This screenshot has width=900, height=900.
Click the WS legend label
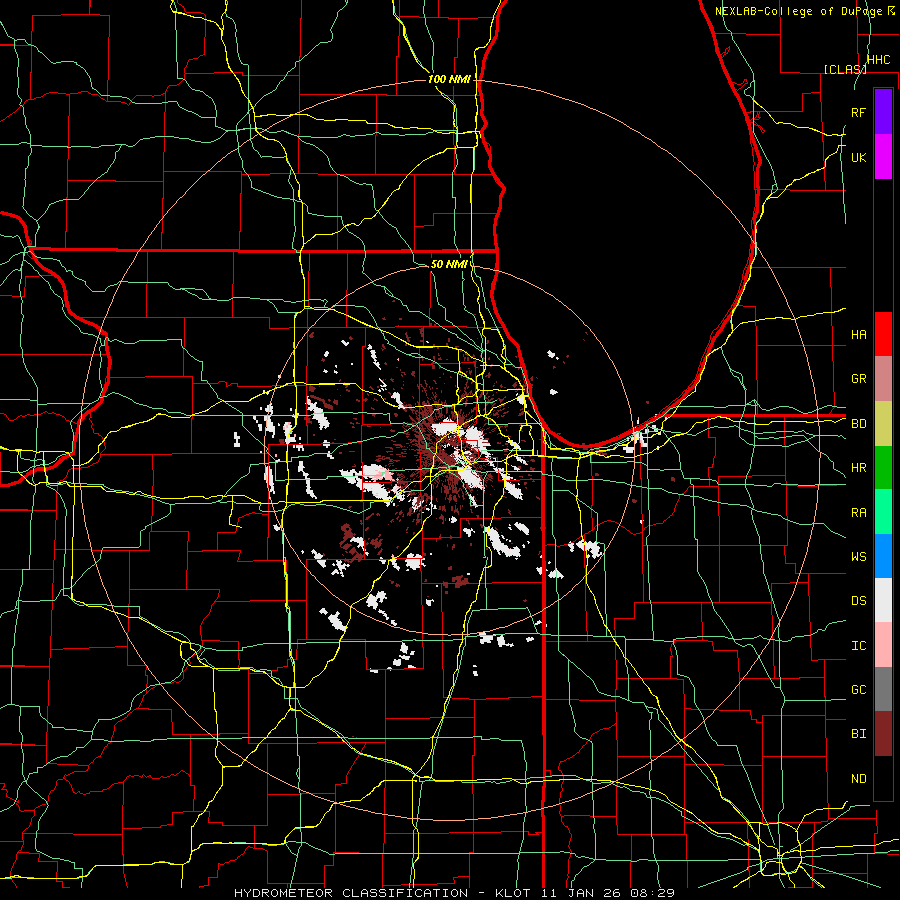pos(858,557)
